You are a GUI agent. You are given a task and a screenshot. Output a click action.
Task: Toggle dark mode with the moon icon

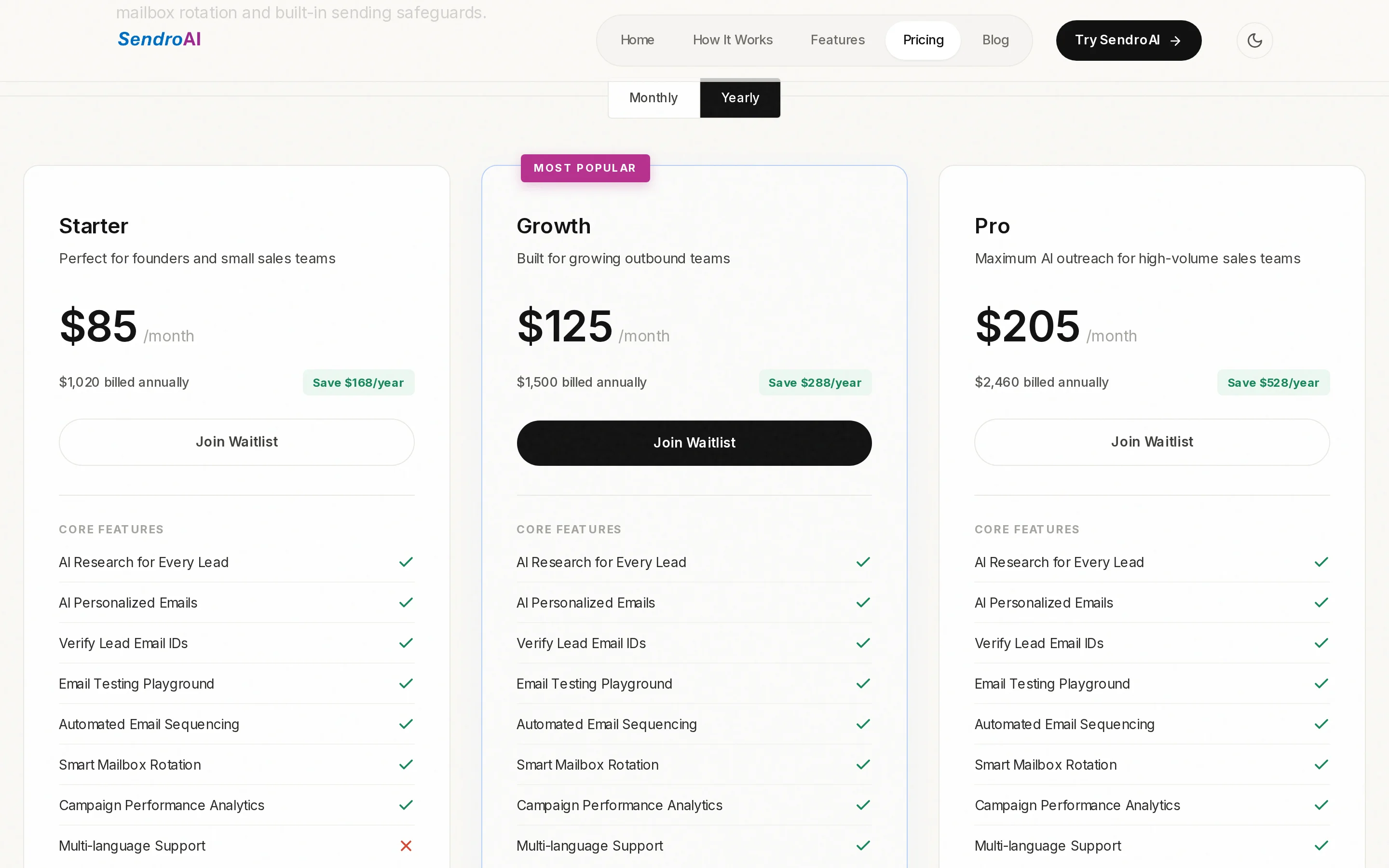point(1254,40)
